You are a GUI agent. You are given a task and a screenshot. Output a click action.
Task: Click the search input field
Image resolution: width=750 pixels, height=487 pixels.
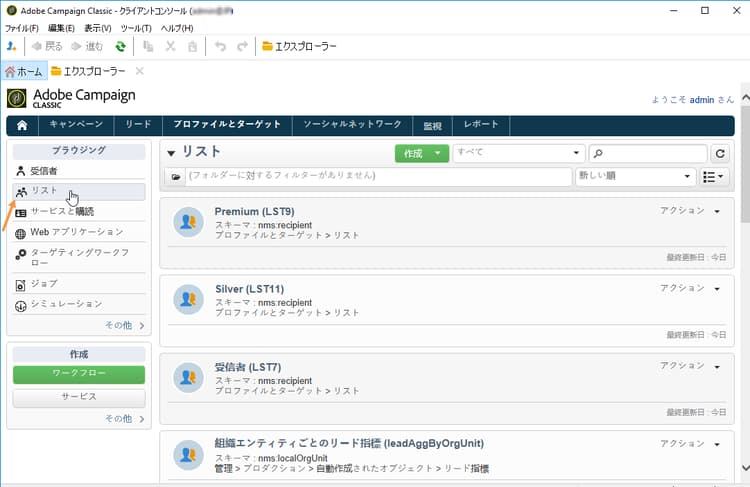(648, 154)
